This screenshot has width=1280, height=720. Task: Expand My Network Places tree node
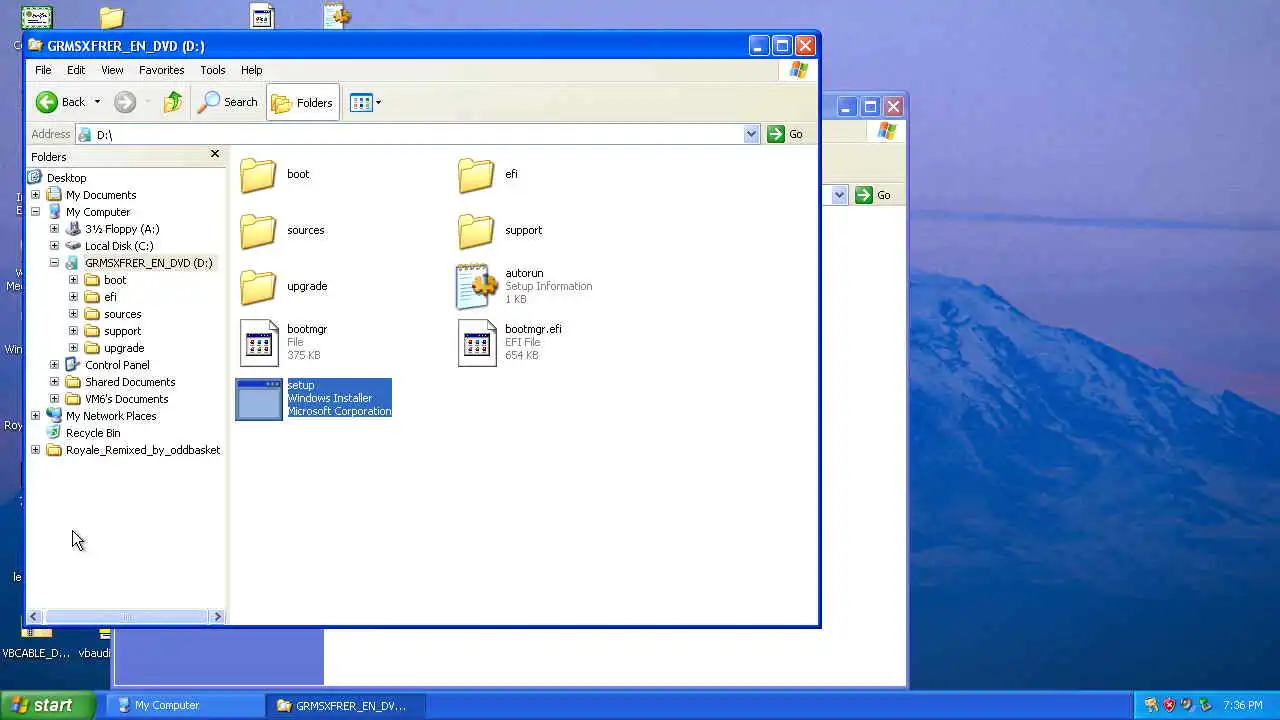(x=36, y=416)
